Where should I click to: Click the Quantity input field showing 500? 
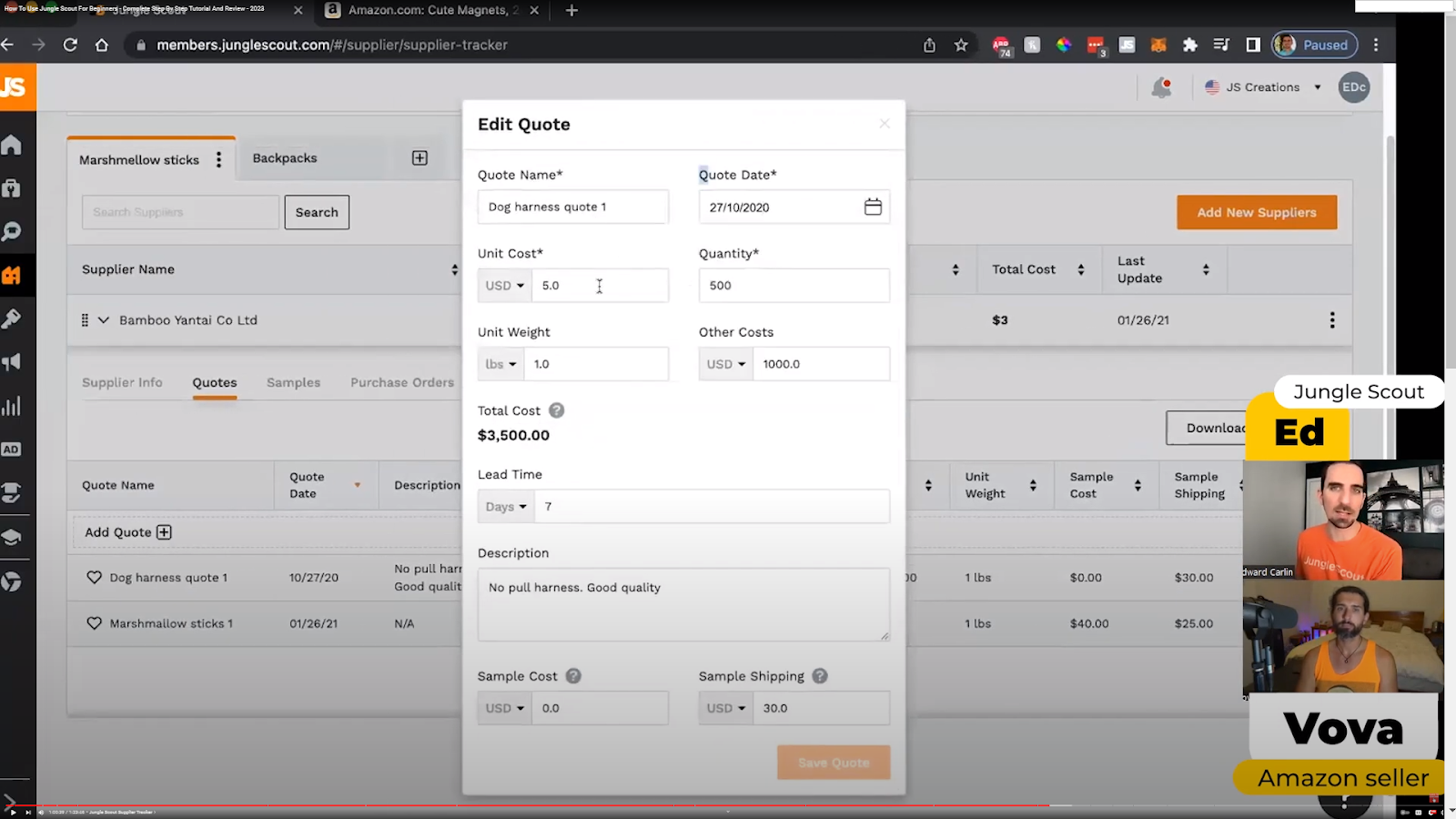794,286
